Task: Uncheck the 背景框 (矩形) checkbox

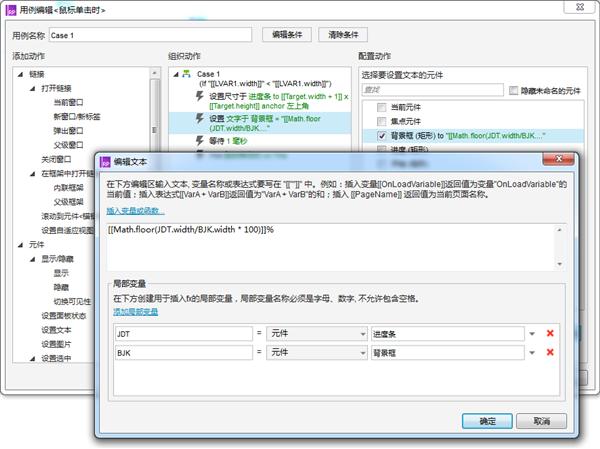Action: click(x=382, y=135)
